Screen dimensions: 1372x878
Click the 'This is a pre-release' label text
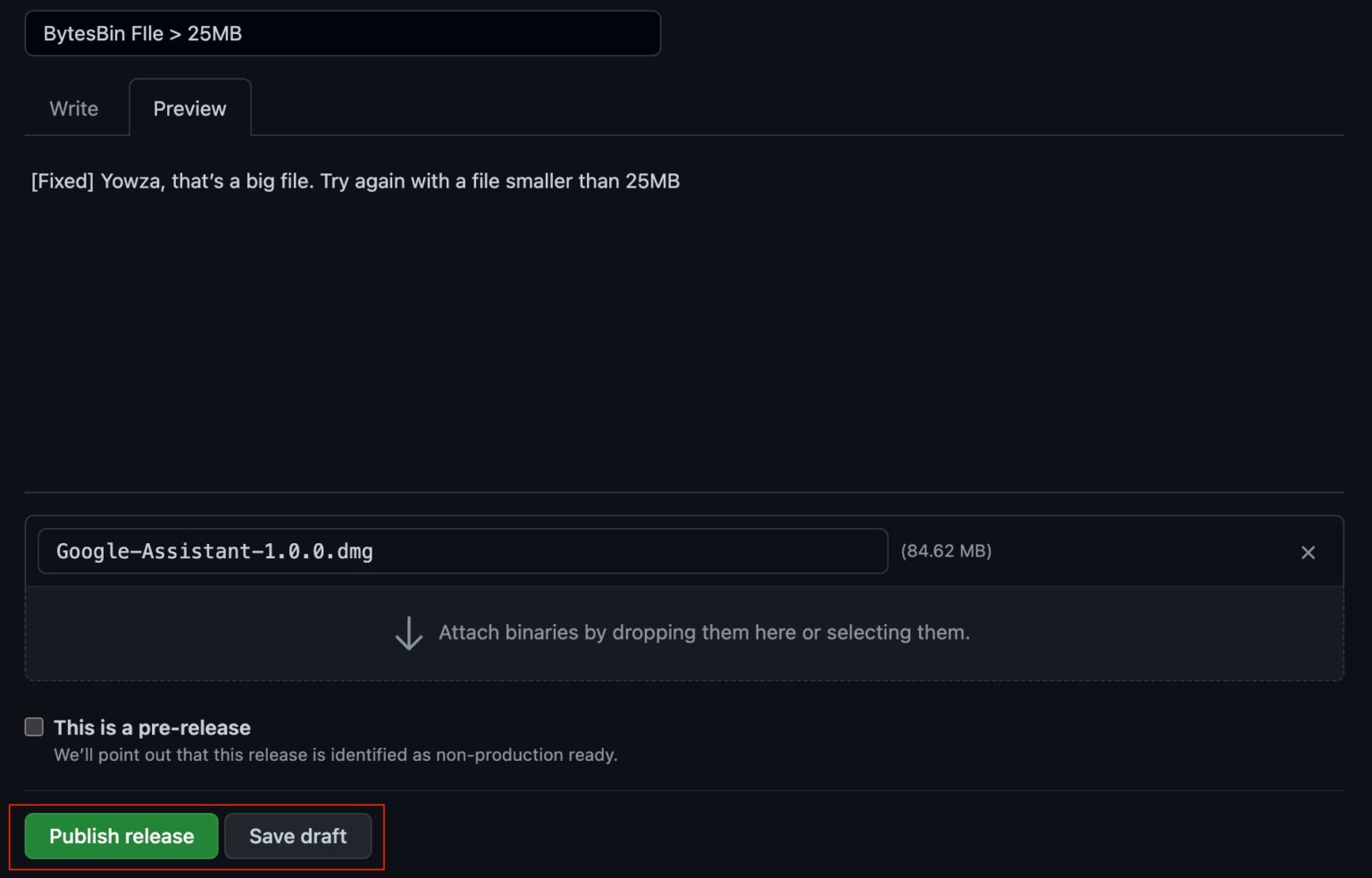tap(152, 727)
